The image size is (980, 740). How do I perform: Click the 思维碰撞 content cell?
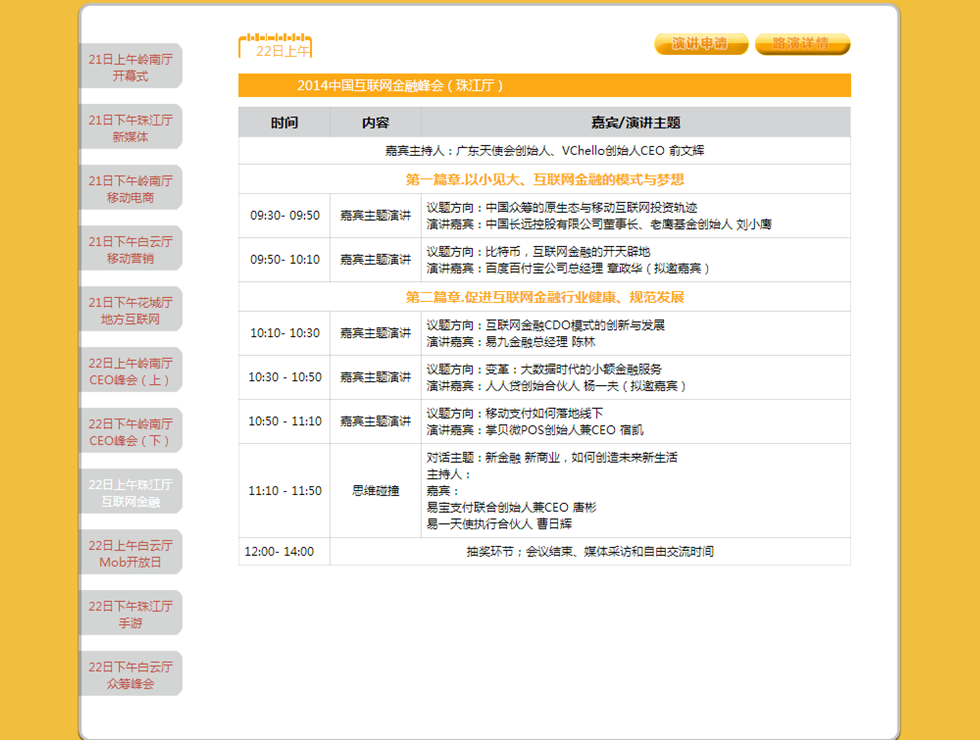click(x=376, y=491)
